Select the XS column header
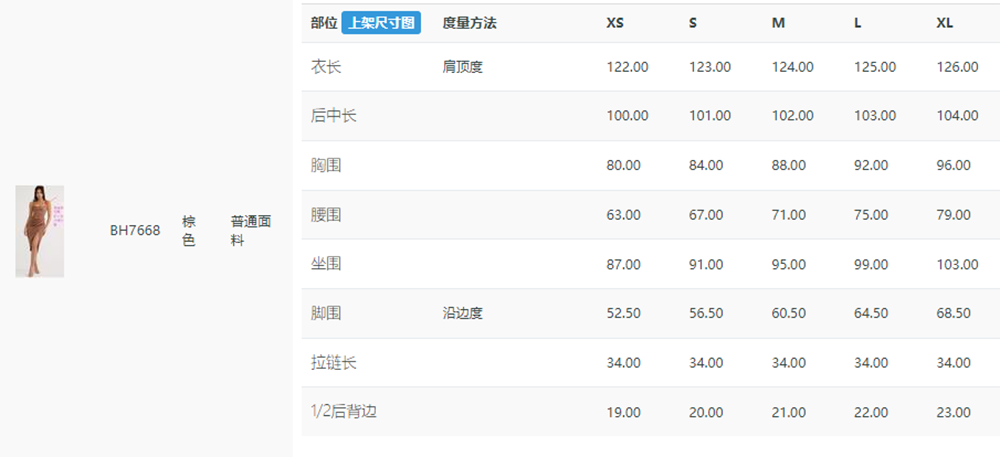The image size is (1000, 457). 615,24
